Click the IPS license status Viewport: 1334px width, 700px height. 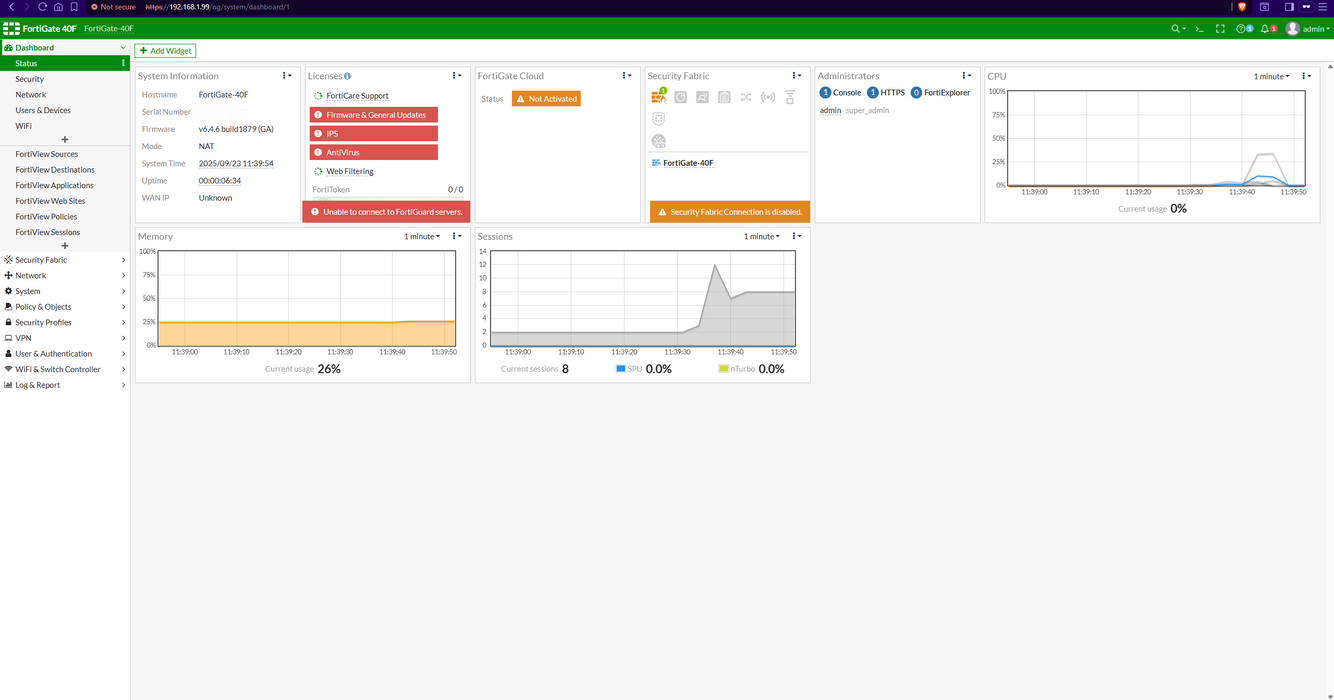[374, 133]
